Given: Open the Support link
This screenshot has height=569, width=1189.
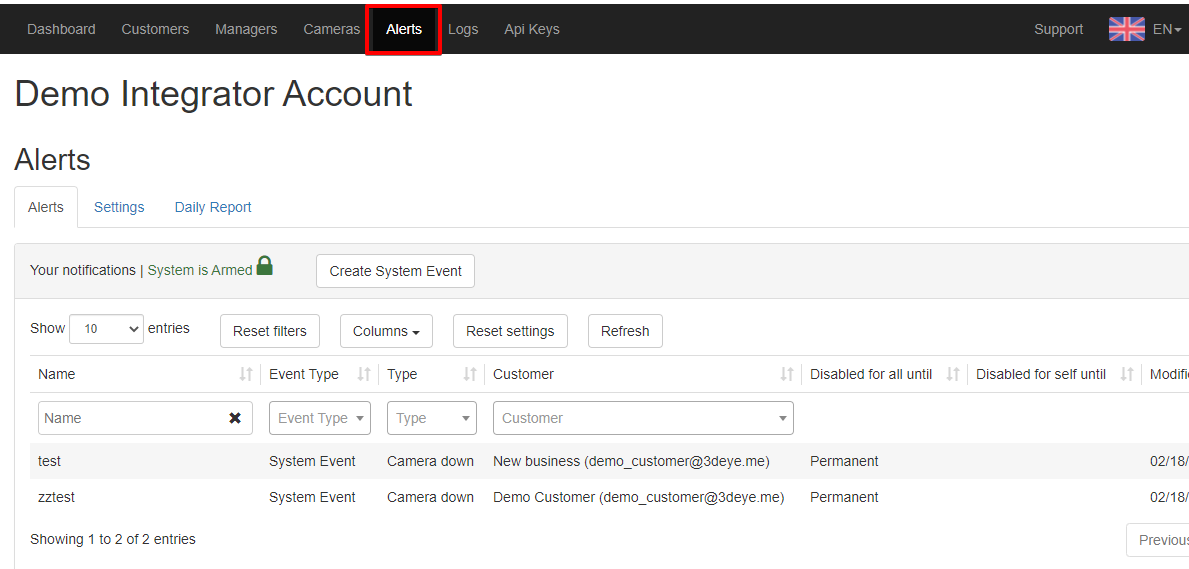Looking at the screenshot, I should 1058,29.
